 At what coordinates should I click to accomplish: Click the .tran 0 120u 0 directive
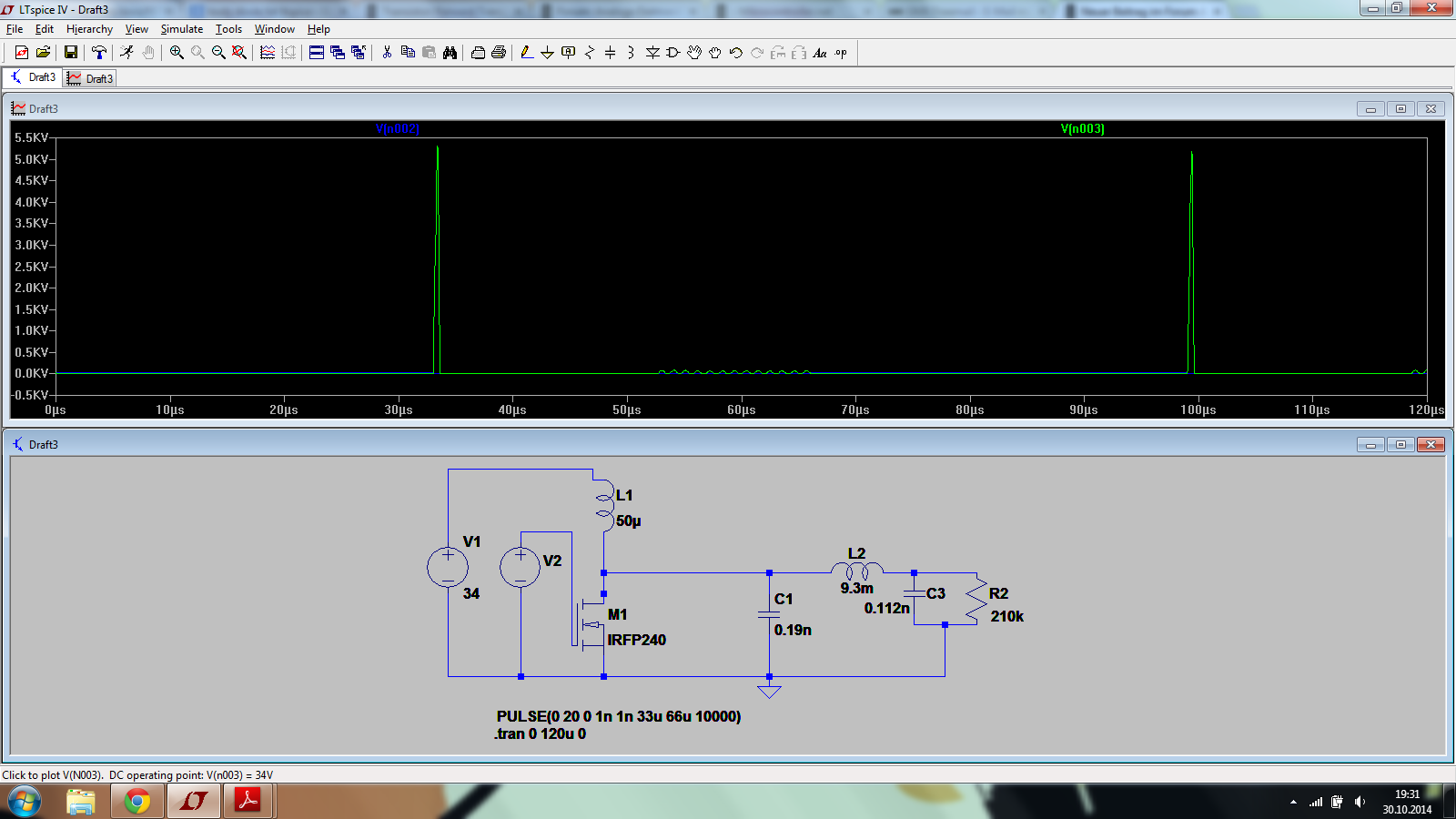tap(541, 733)
